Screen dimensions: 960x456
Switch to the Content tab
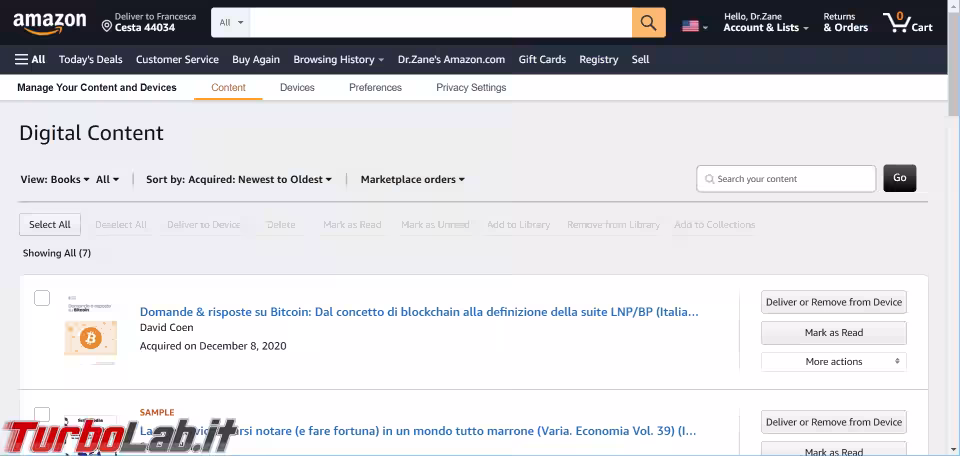click(228, 88)
